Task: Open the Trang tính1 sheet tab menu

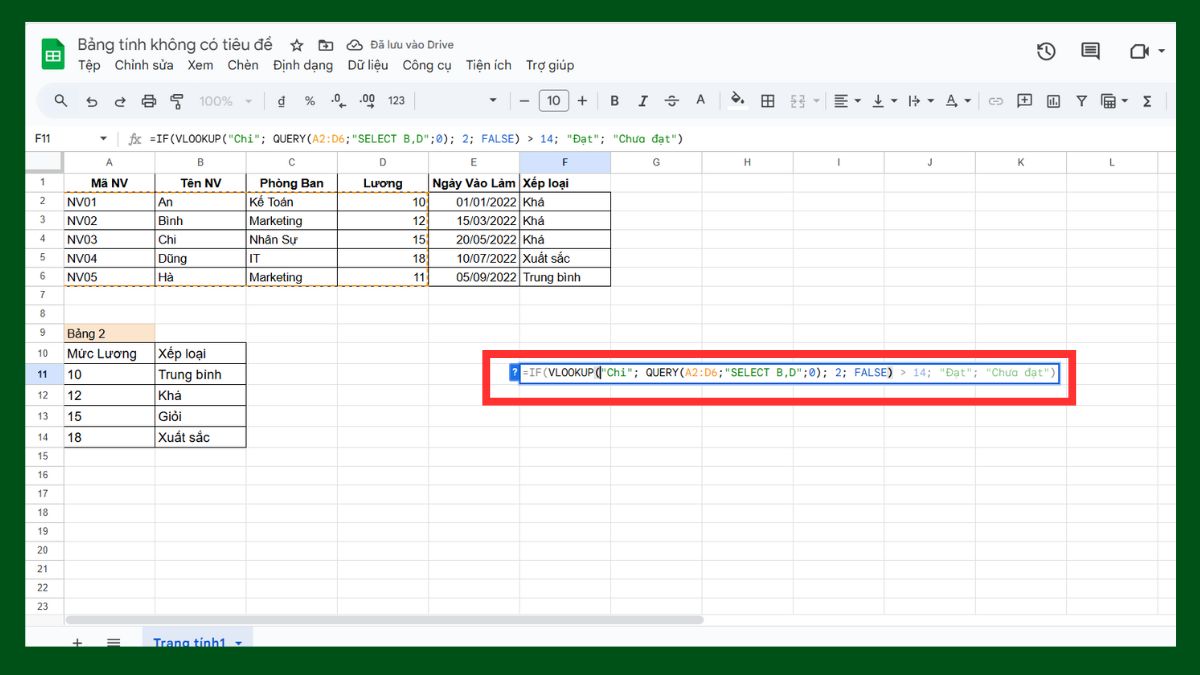Action: [x=237, y=644]
